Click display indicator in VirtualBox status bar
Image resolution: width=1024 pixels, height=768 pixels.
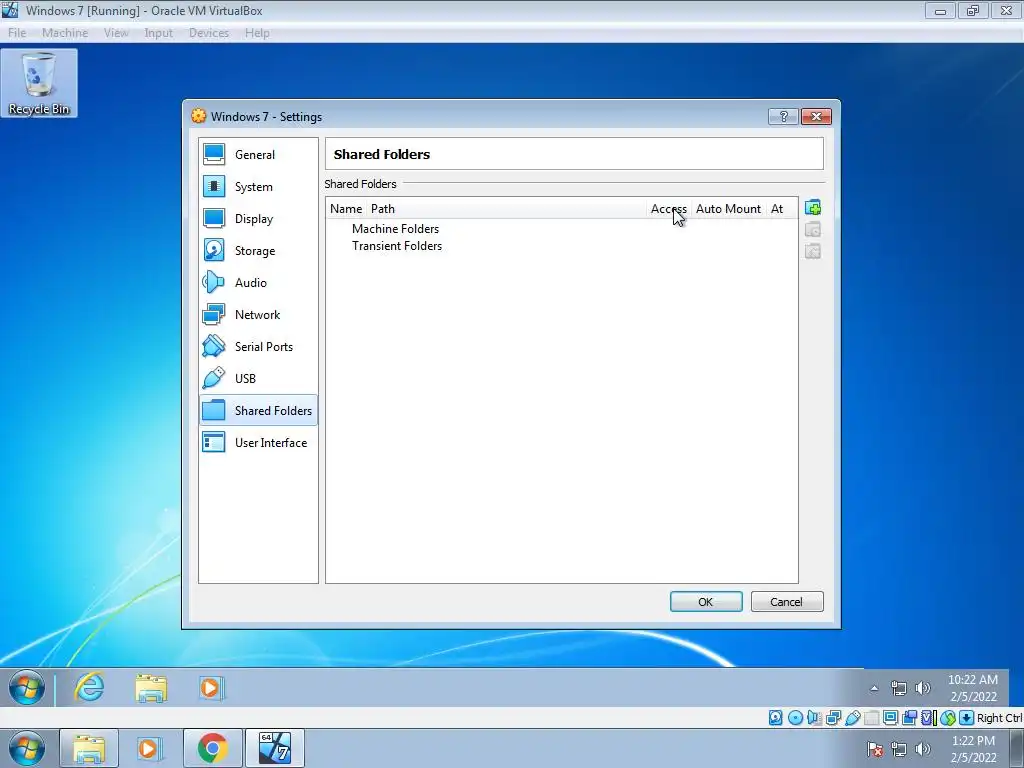point(890,718)
